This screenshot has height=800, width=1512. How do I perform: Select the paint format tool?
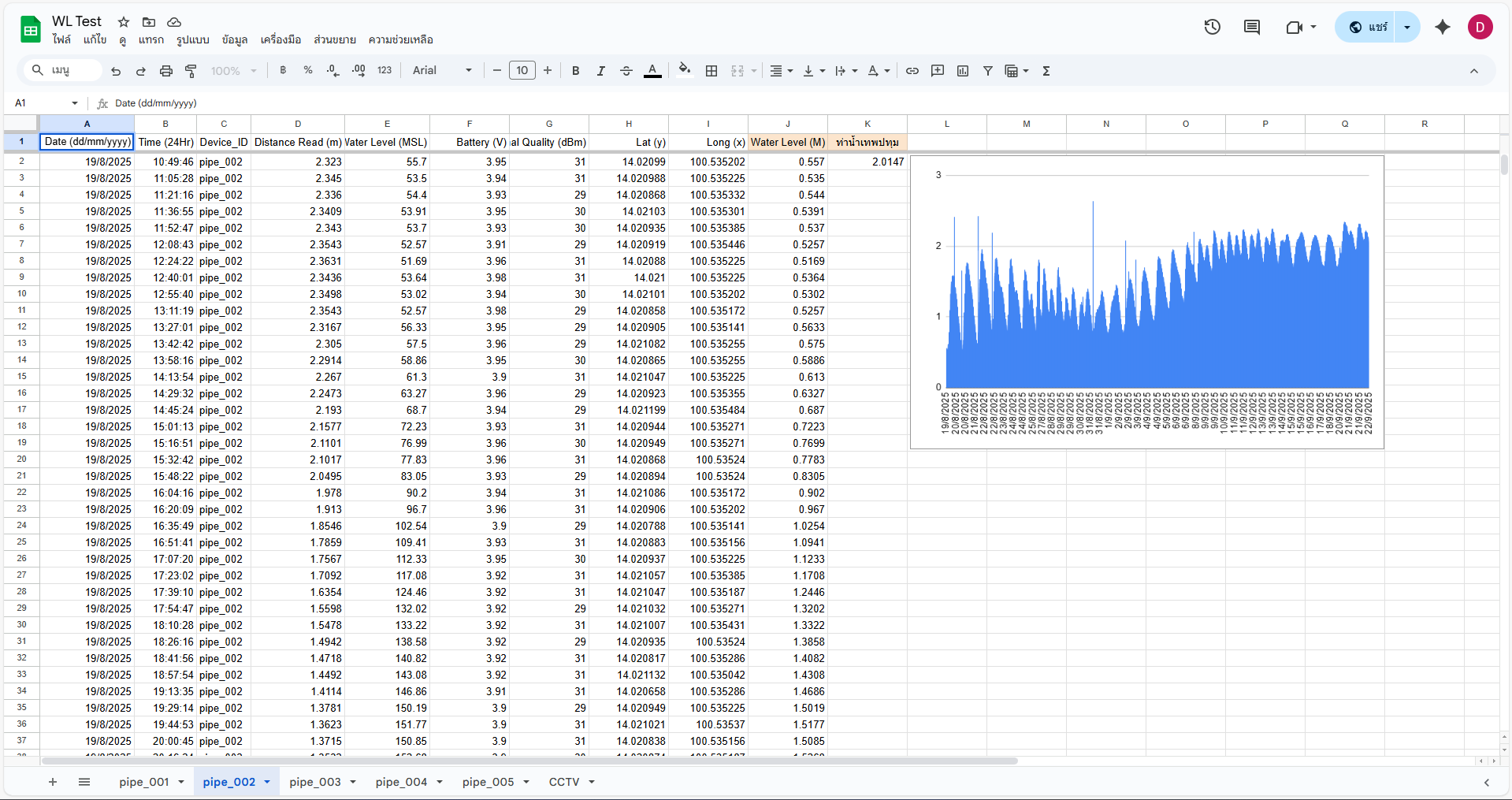(191, 71)
